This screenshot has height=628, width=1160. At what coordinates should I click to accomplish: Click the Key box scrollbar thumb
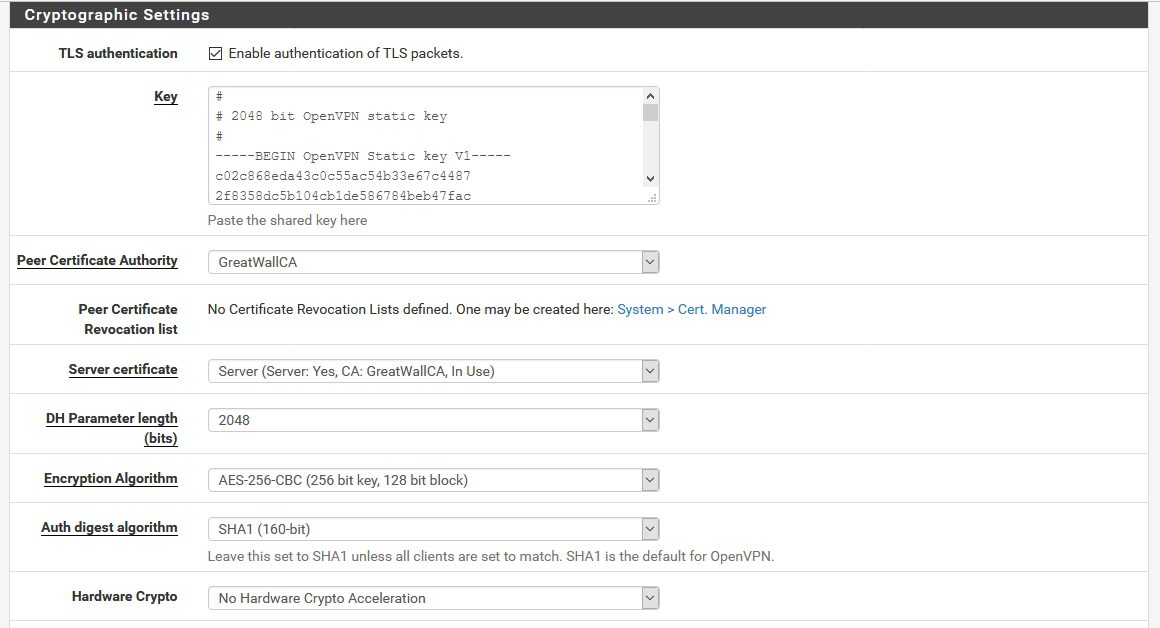coord(650,112)
